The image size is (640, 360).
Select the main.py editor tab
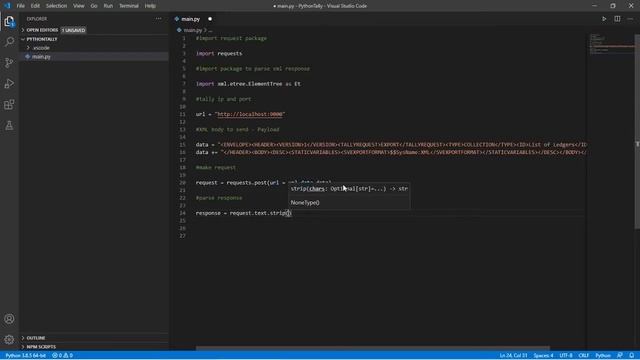191,19
